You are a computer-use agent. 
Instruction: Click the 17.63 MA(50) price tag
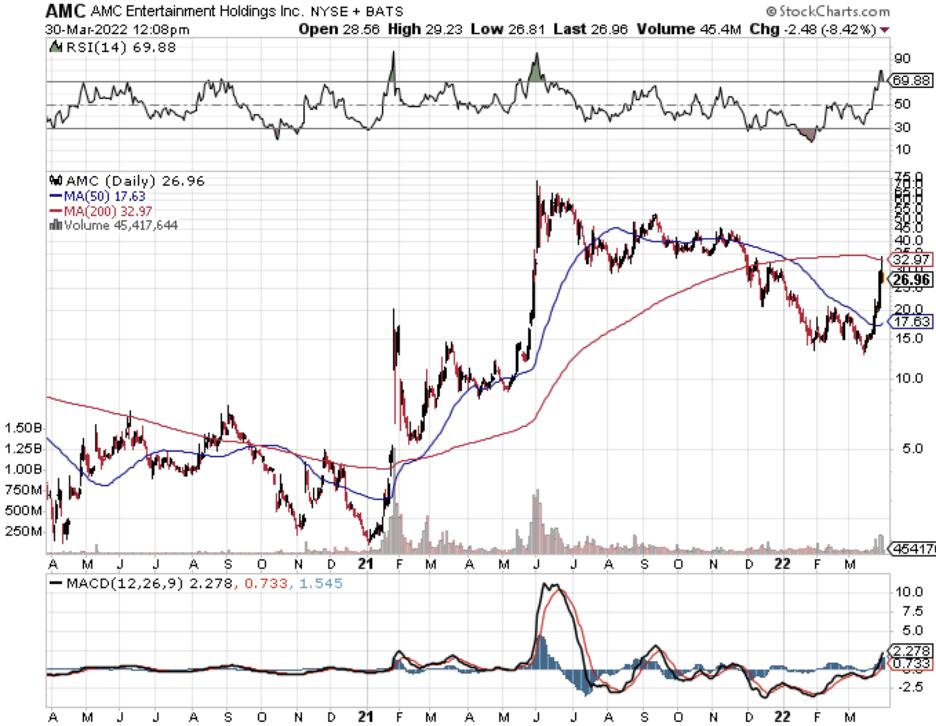912,321
